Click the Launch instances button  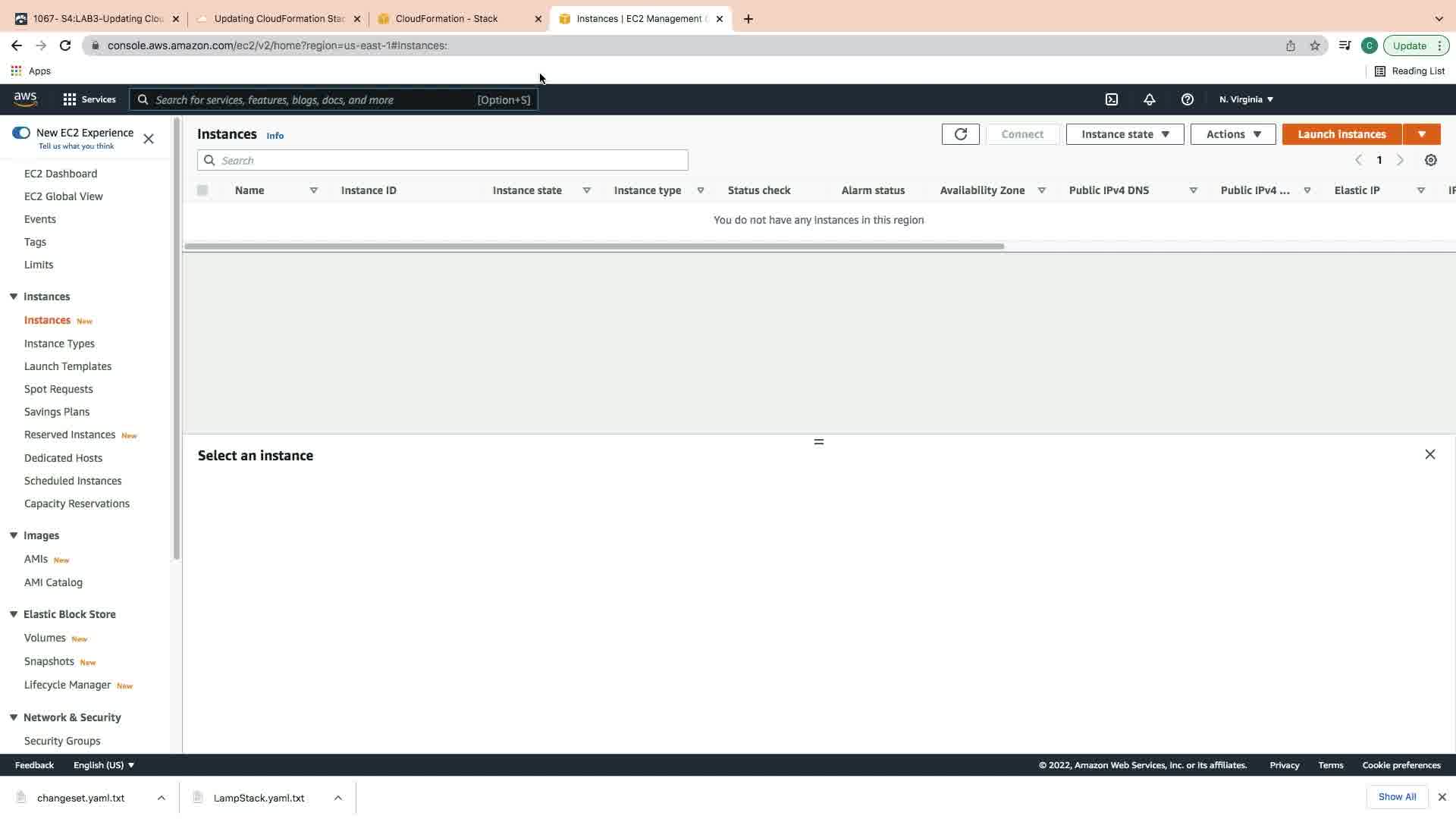coord(1341,134)
